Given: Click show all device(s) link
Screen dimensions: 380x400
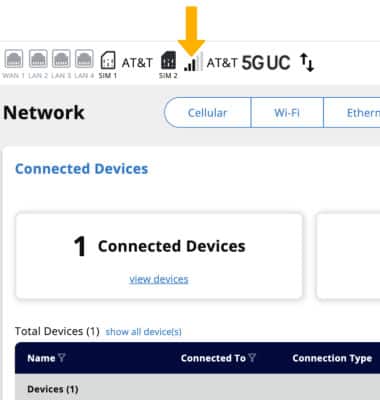Looking at the screenshot, I should click(x=144, y=332).
